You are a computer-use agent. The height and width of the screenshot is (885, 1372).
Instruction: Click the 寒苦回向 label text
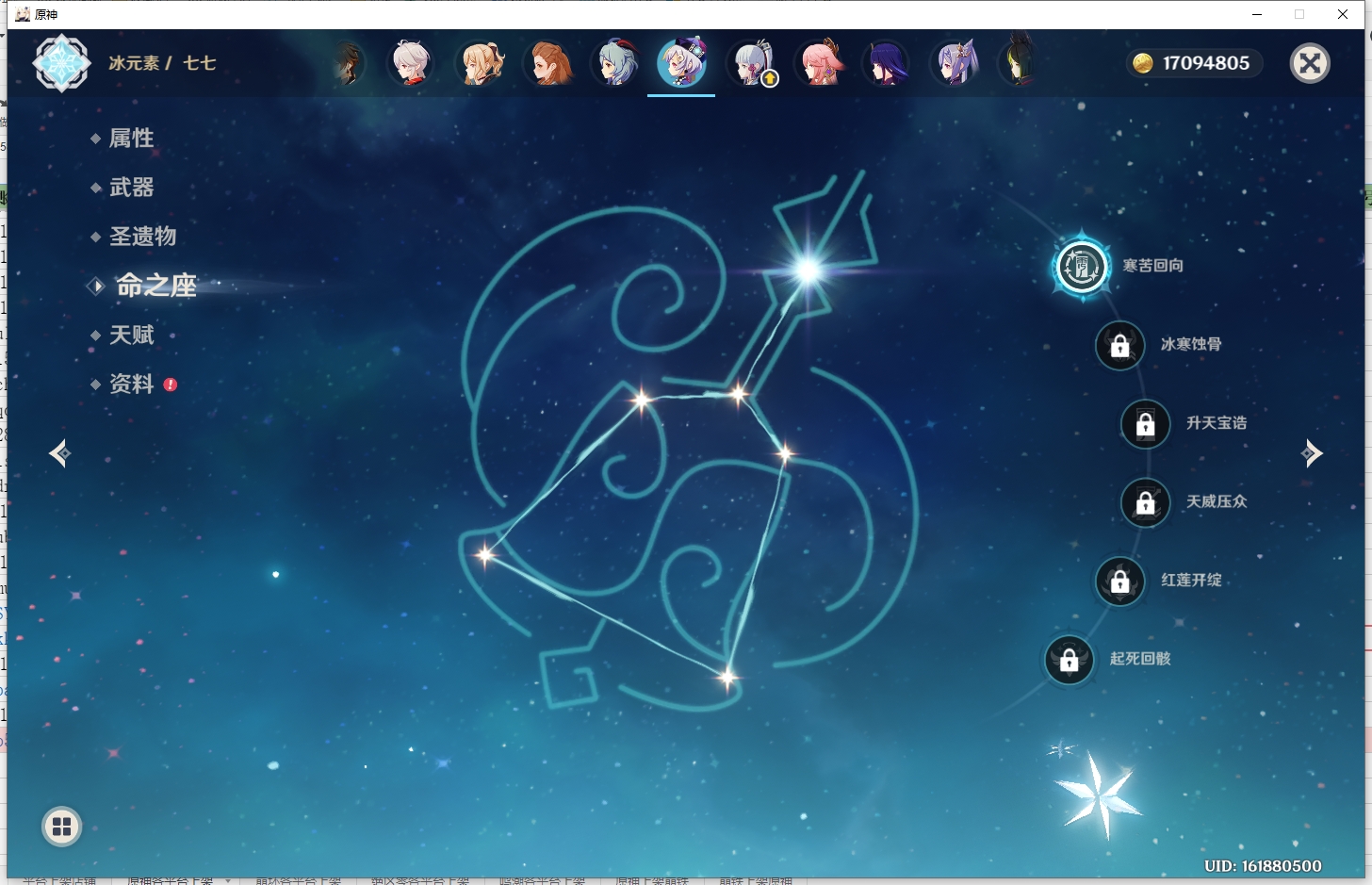pos(1152,266)
